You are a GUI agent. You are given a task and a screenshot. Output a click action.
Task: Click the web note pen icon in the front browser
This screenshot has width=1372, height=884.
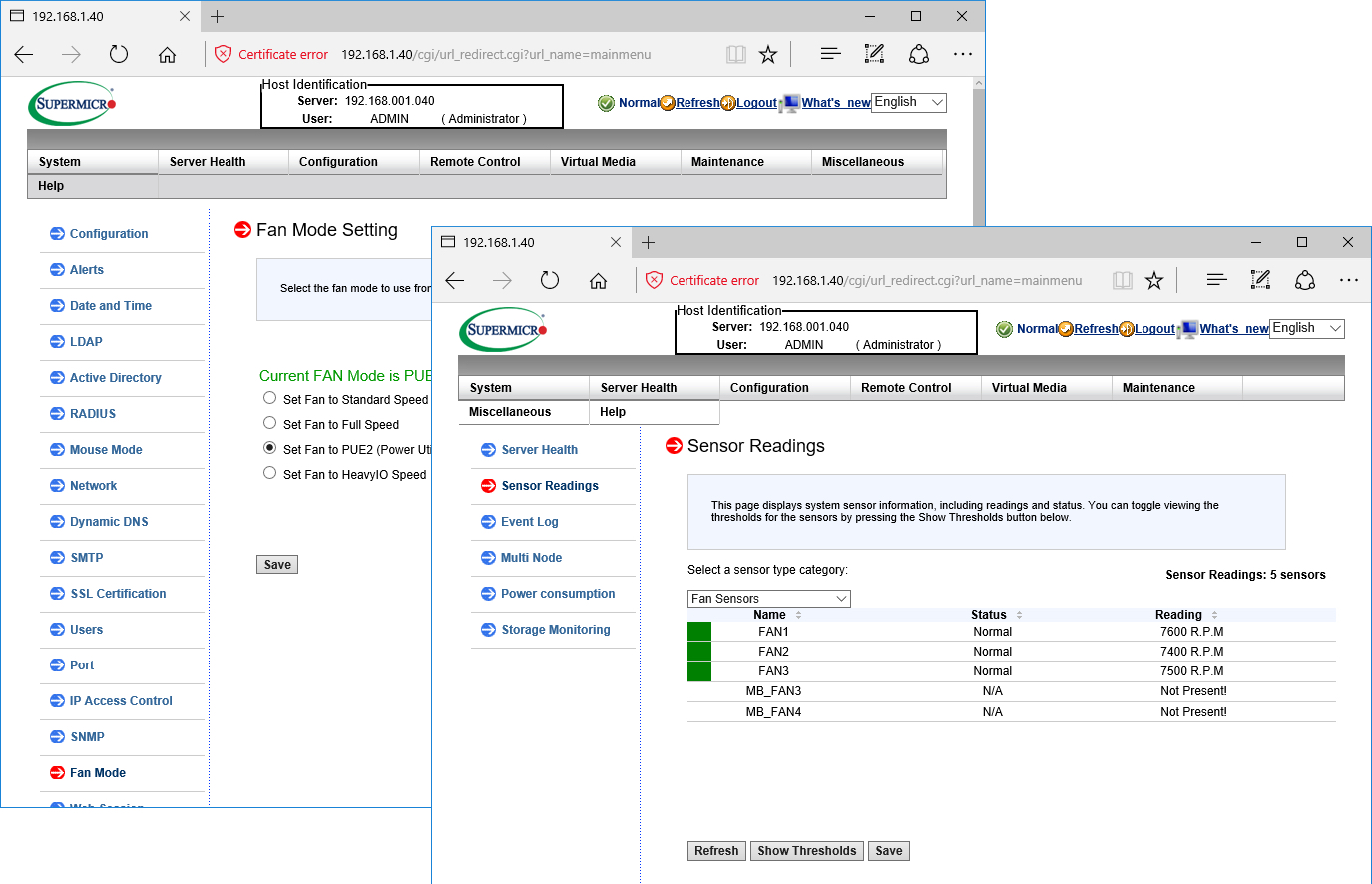pos(1260,281)
